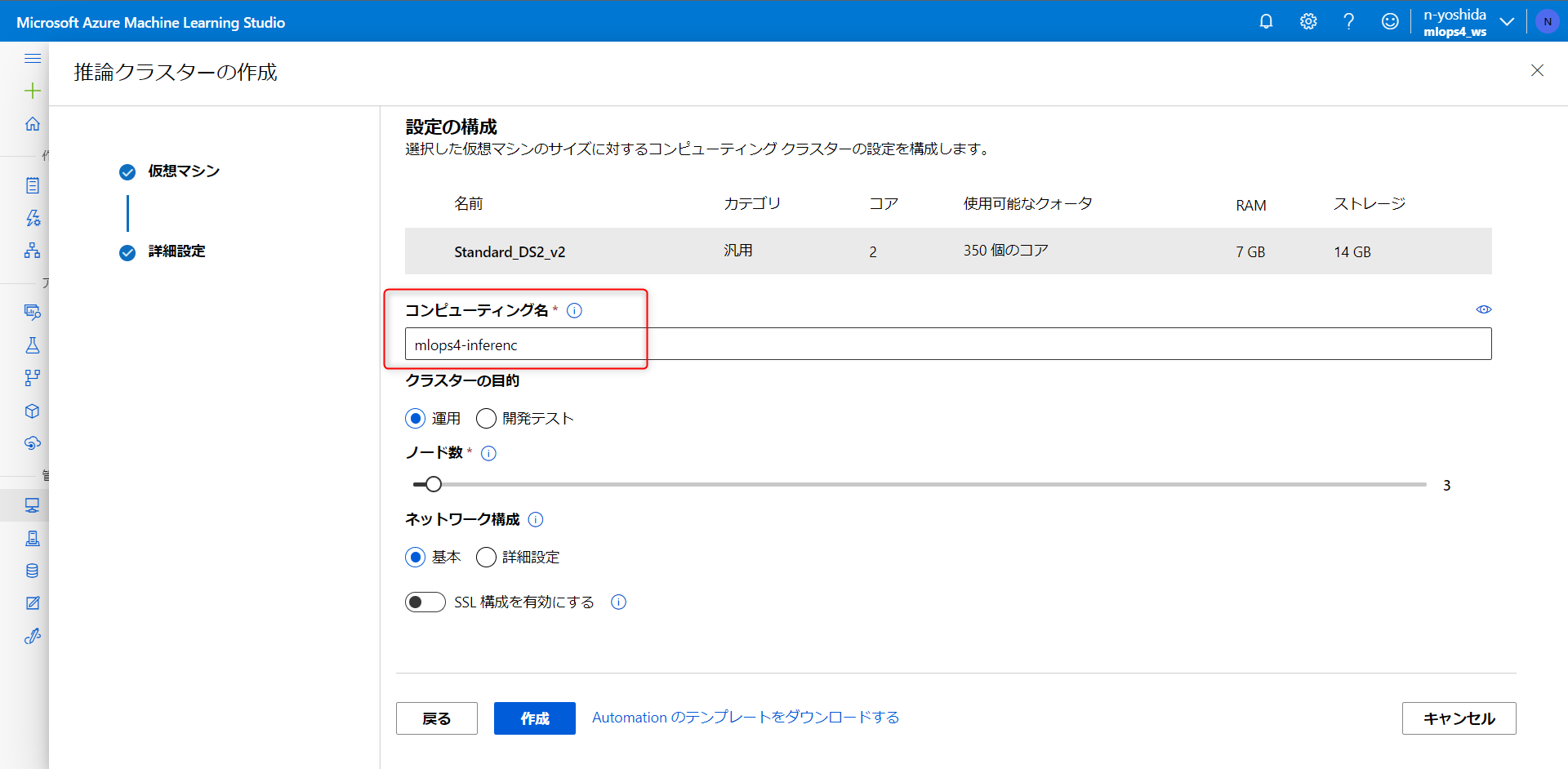Go to the 仮想マシン wizard step

click(x=183, y=171)
